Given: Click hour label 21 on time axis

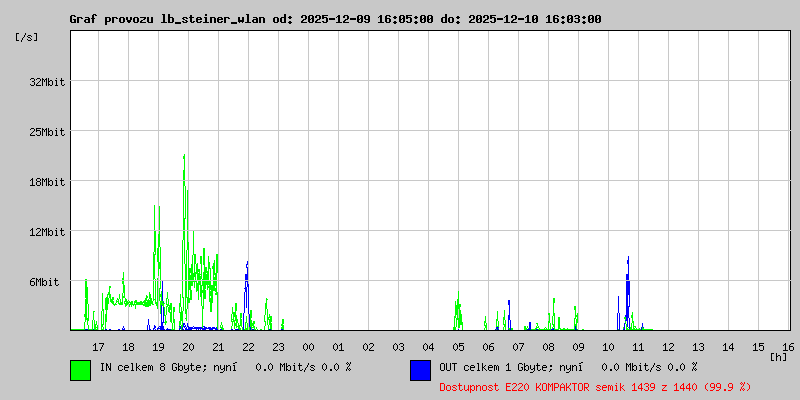Looking at the screenshot, I should pyautogui.click(x=218, y=347).
